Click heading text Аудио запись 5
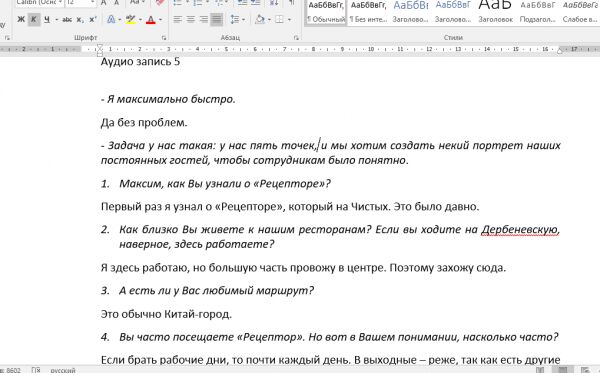The width and height of the screenshot is (600, 373). [140, 62]
